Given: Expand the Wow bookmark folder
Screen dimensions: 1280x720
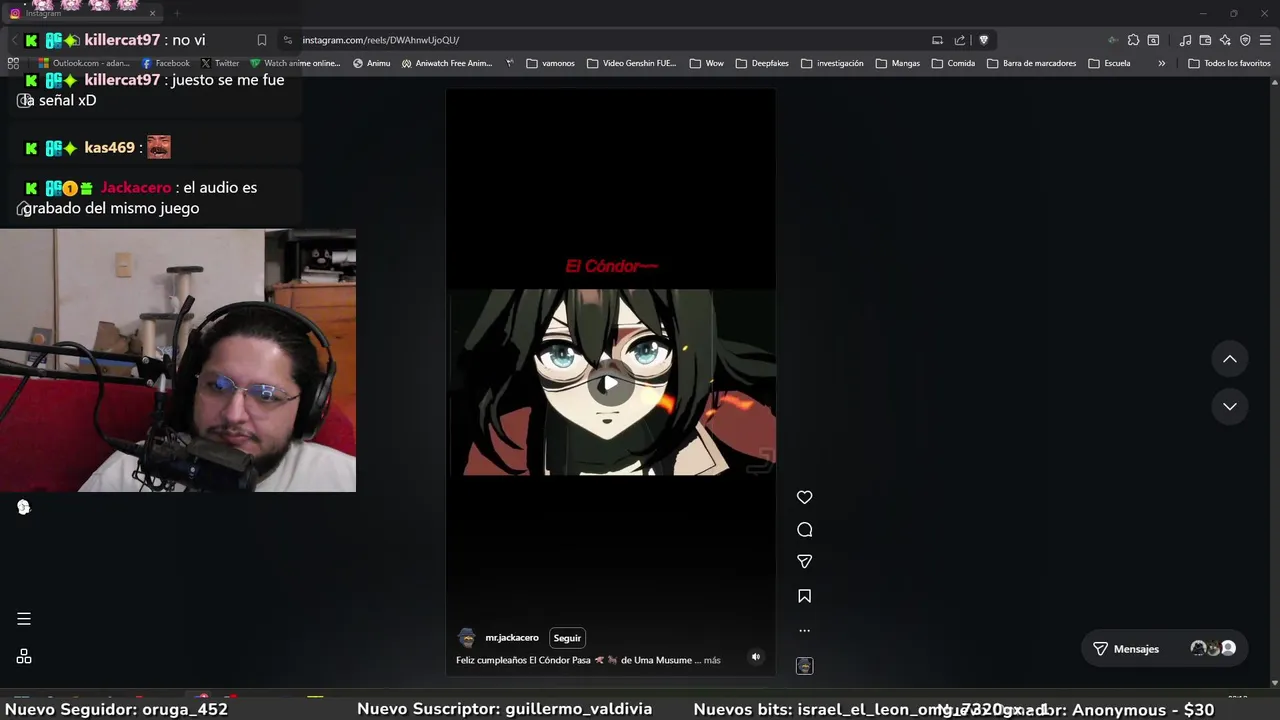Looking at the screenshot, I should [x=707, y=63].
